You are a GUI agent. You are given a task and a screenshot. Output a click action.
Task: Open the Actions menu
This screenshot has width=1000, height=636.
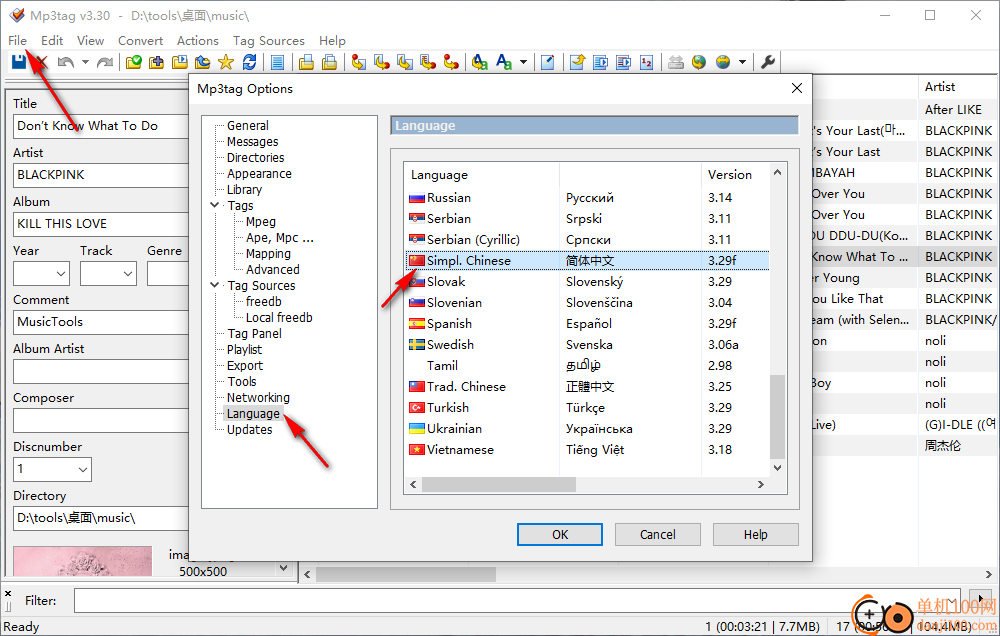pos(198,41)
